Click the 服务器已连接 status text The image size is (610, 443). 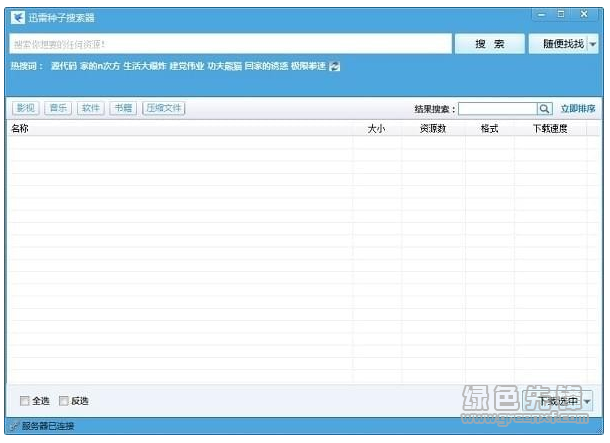[x=48, y=426]
